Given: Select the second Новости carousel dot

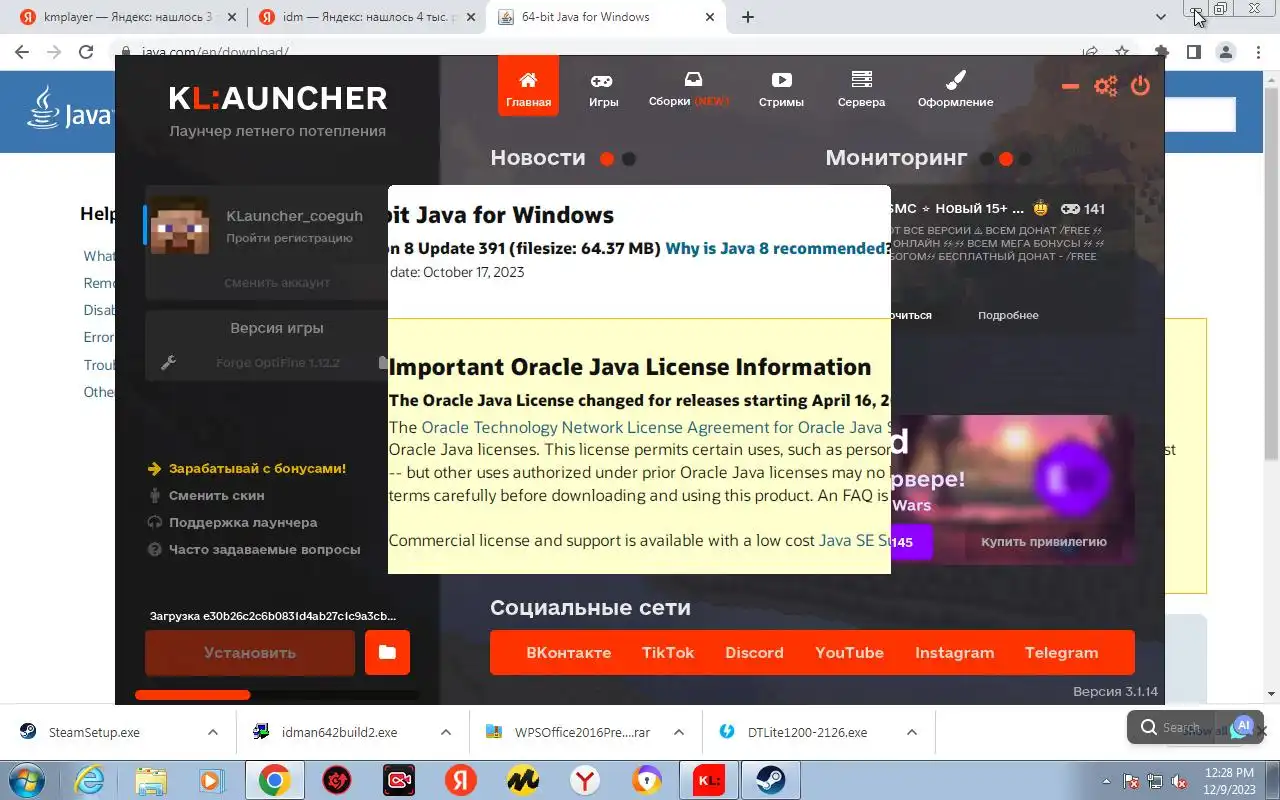Looking at the screenshot, I should click(628, 158).
